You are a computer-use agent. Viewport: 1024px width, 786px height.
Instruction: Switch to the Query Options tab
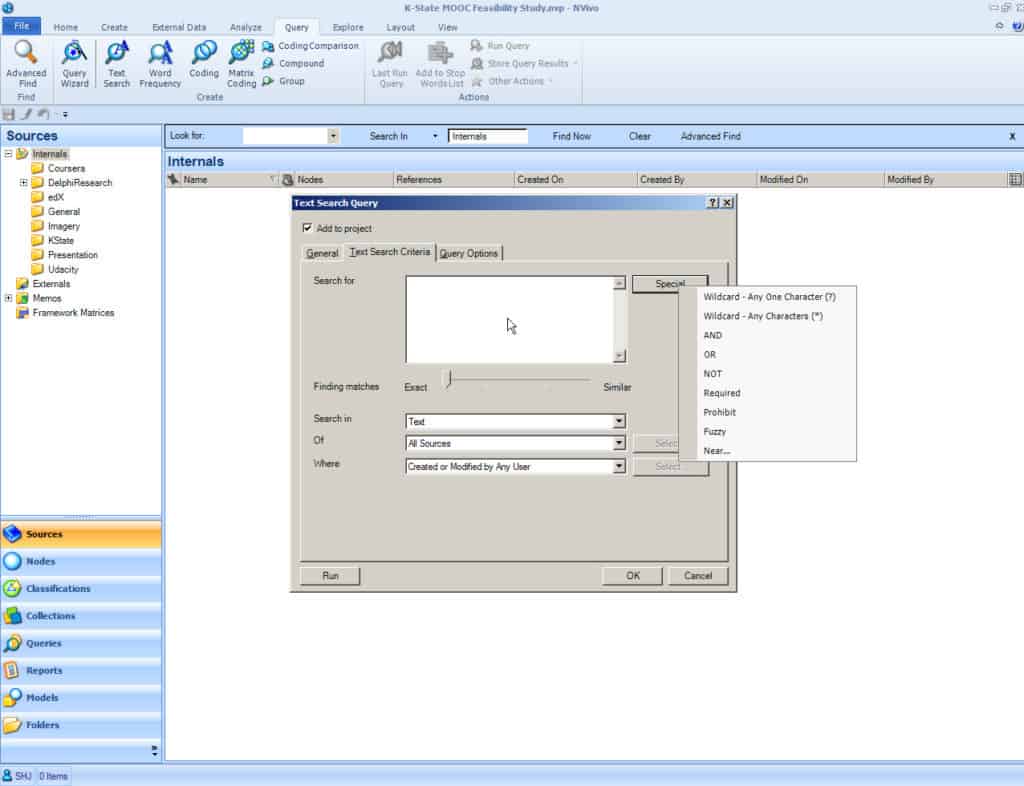[x=470, y=253]
